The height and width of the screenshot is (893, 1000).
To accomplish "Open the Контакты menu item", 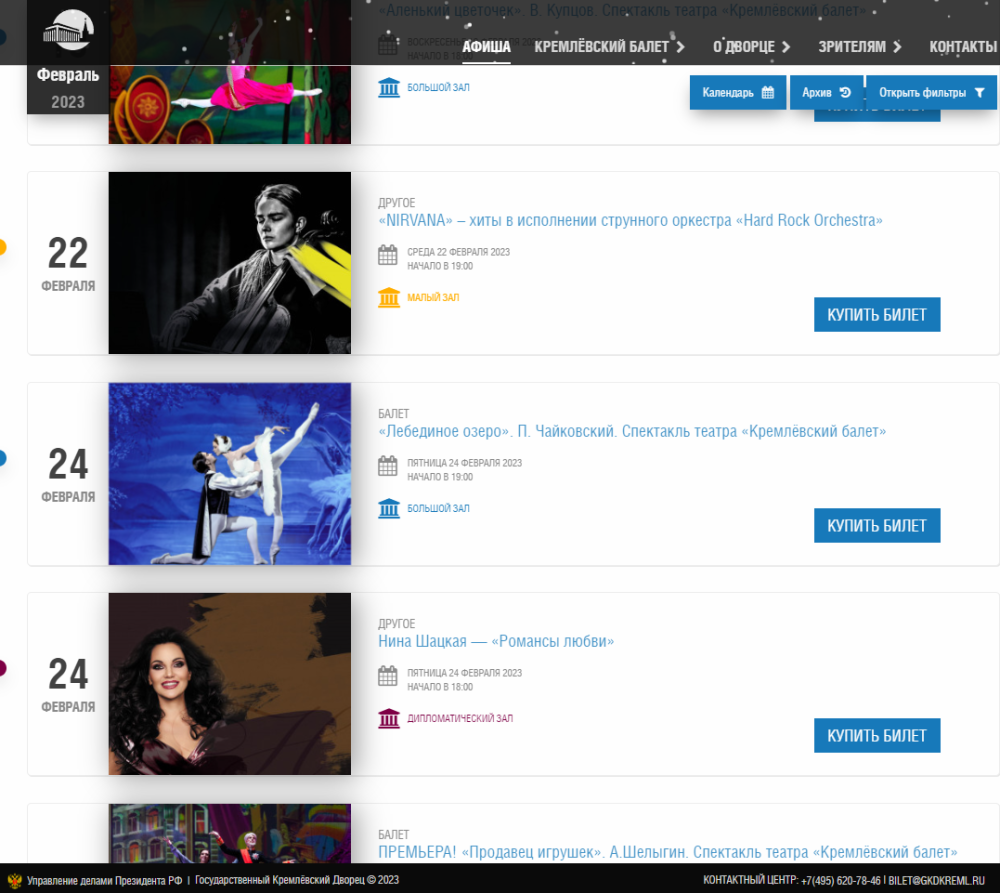I will point(963,47).
